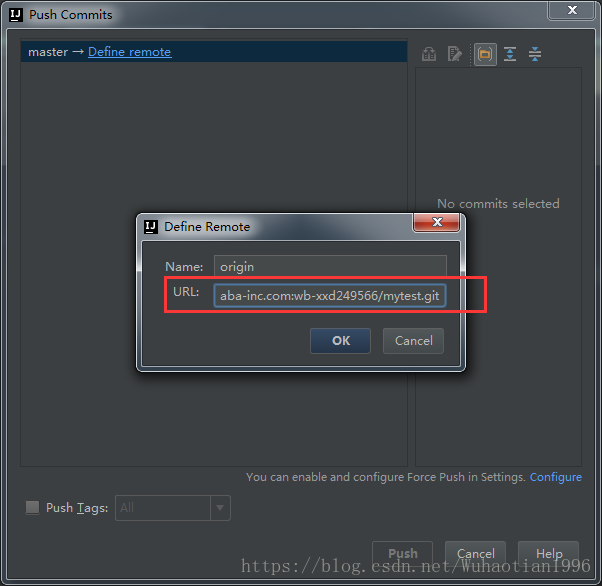Enable the Push Tags checkbox
Image resolution: width=602 pixels, height=586 pixels.
tap(33, 507)
